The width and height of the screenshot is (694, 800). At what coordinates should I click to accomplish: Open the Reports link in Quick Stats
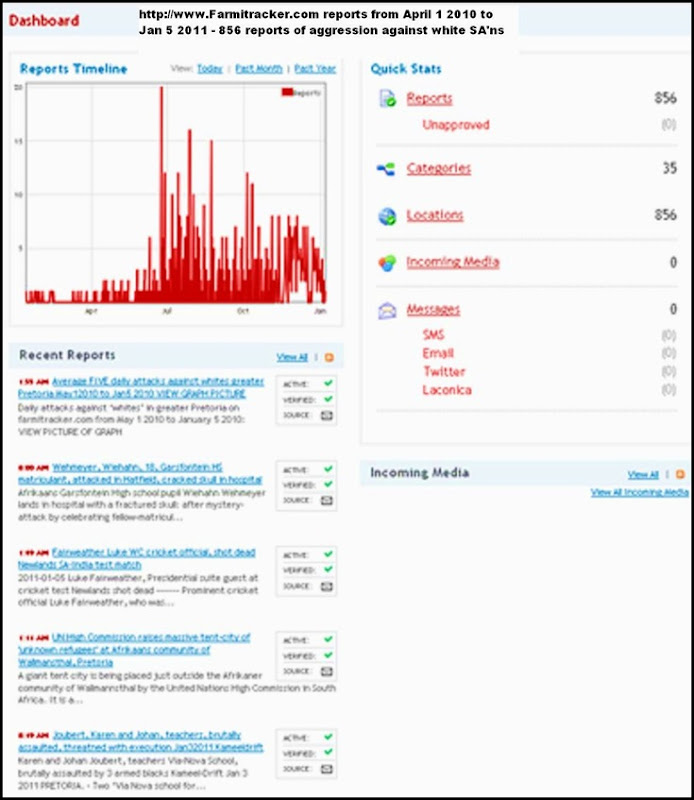[429, 98]
